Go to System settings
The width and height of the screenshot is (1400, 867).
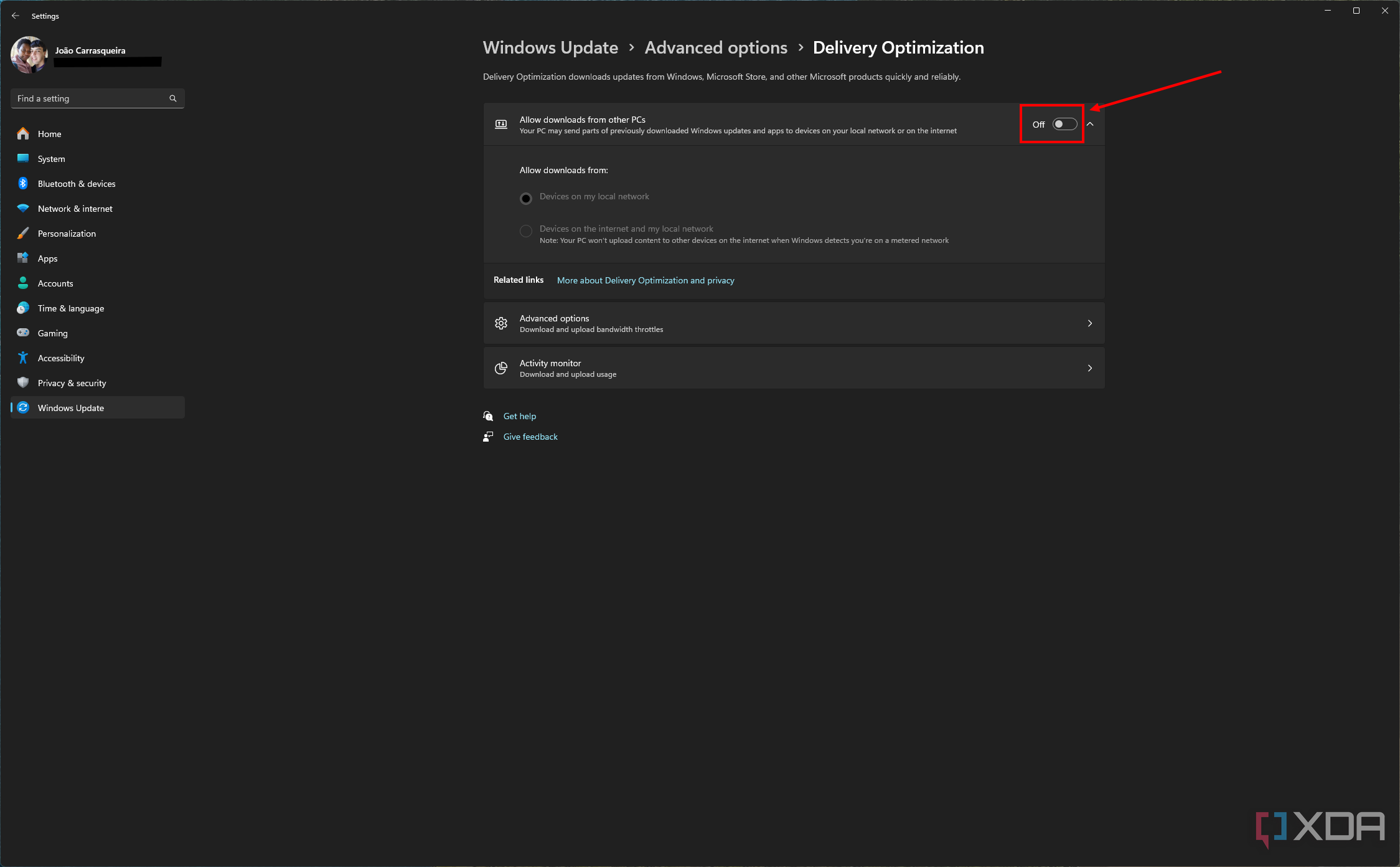[x=98, y=159]
